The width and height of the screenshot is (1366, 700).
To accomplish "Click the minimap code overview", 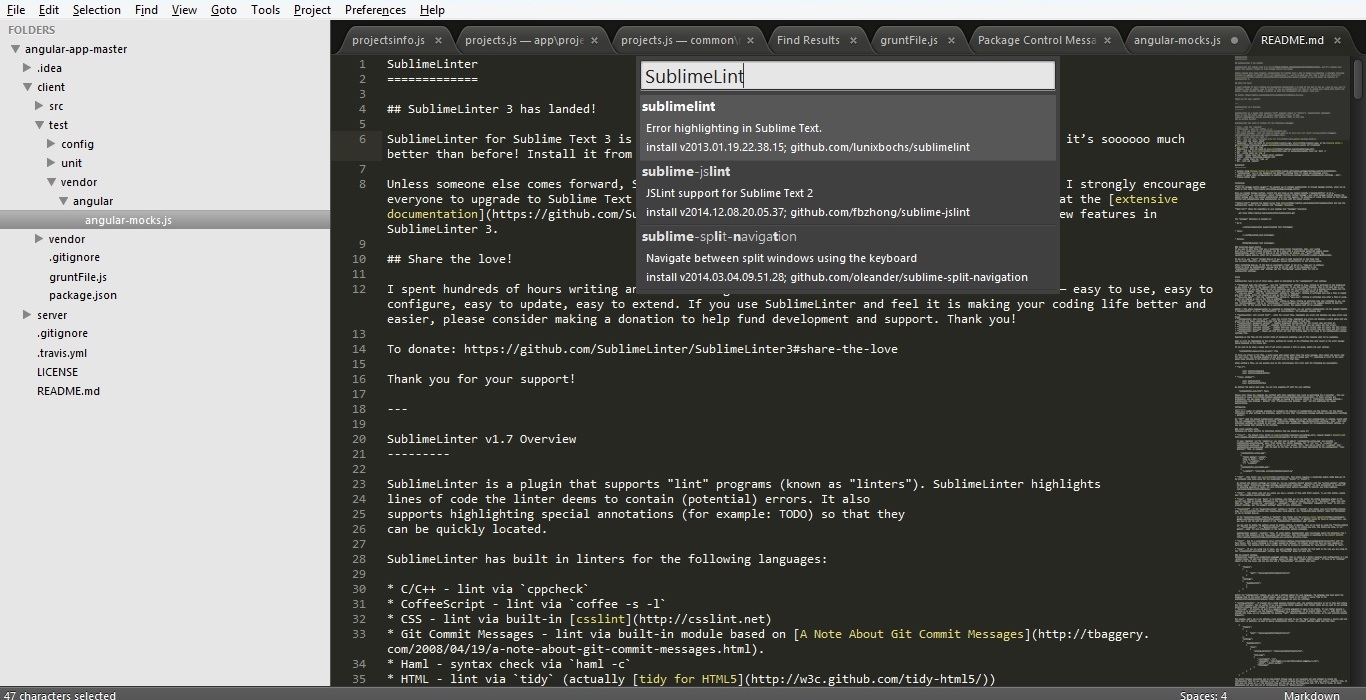I will [x=1291, y=370].
